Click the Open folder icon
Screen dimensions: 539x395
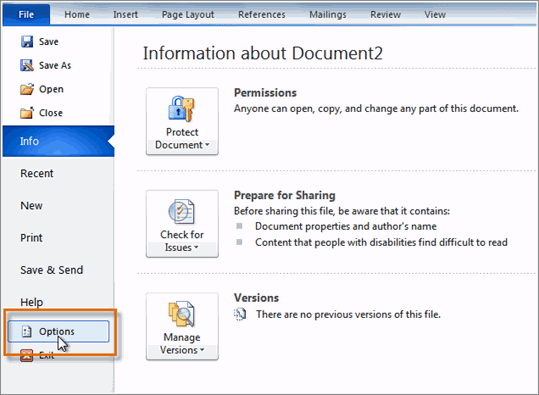pyautogui.click(x=27, y=89)
